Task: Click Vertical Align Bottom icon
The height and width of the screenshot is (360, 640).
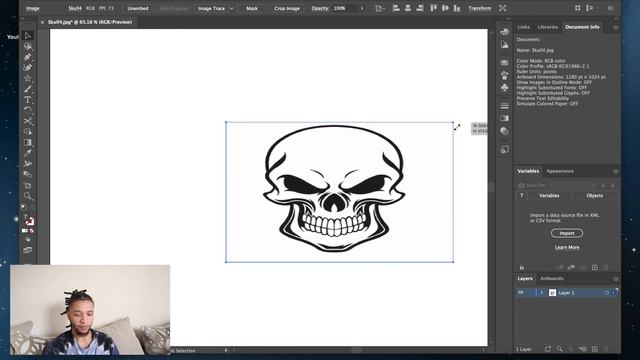Action: [457, 8]
